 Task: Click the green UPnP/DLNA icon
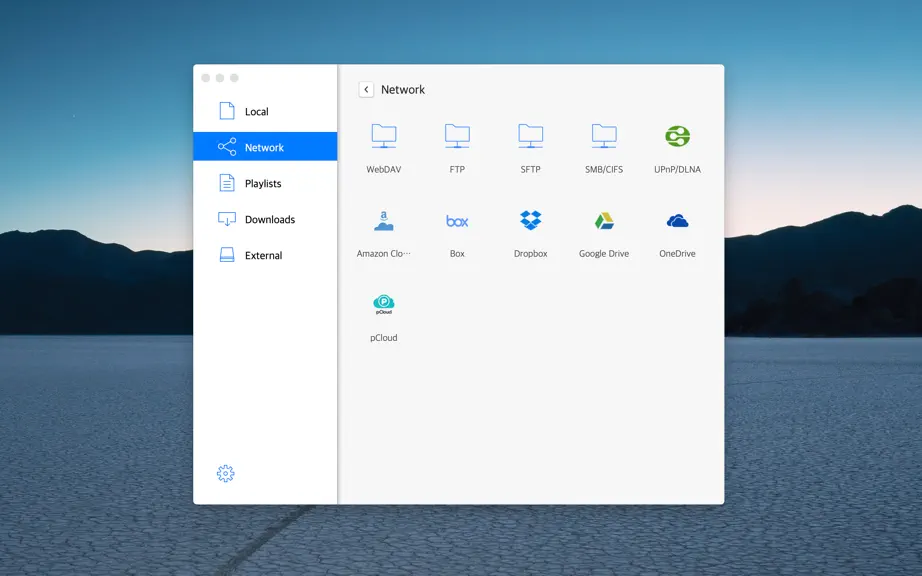pyautogui.click(x=677, y=136)
